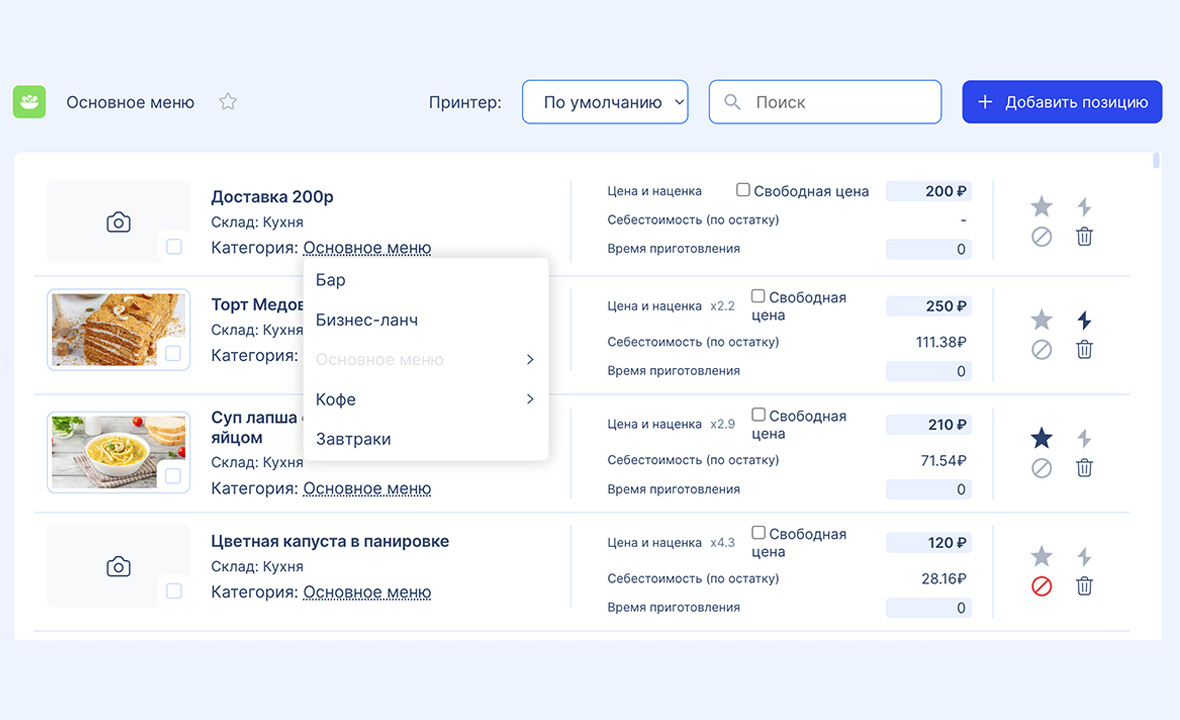Delete the Цветная капуста в панировке item

[x=1084, y=586]
